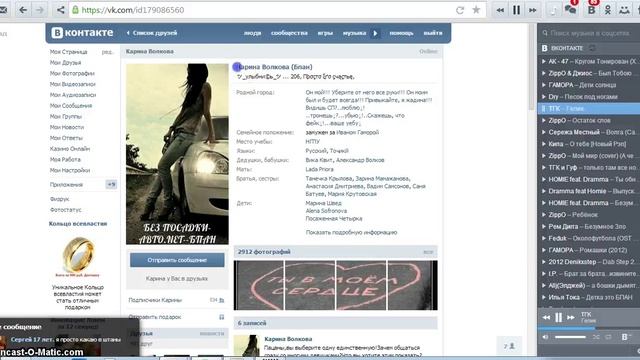Open Мои Настройки in sidebar

pyautogui.click(x=70, y=170)
